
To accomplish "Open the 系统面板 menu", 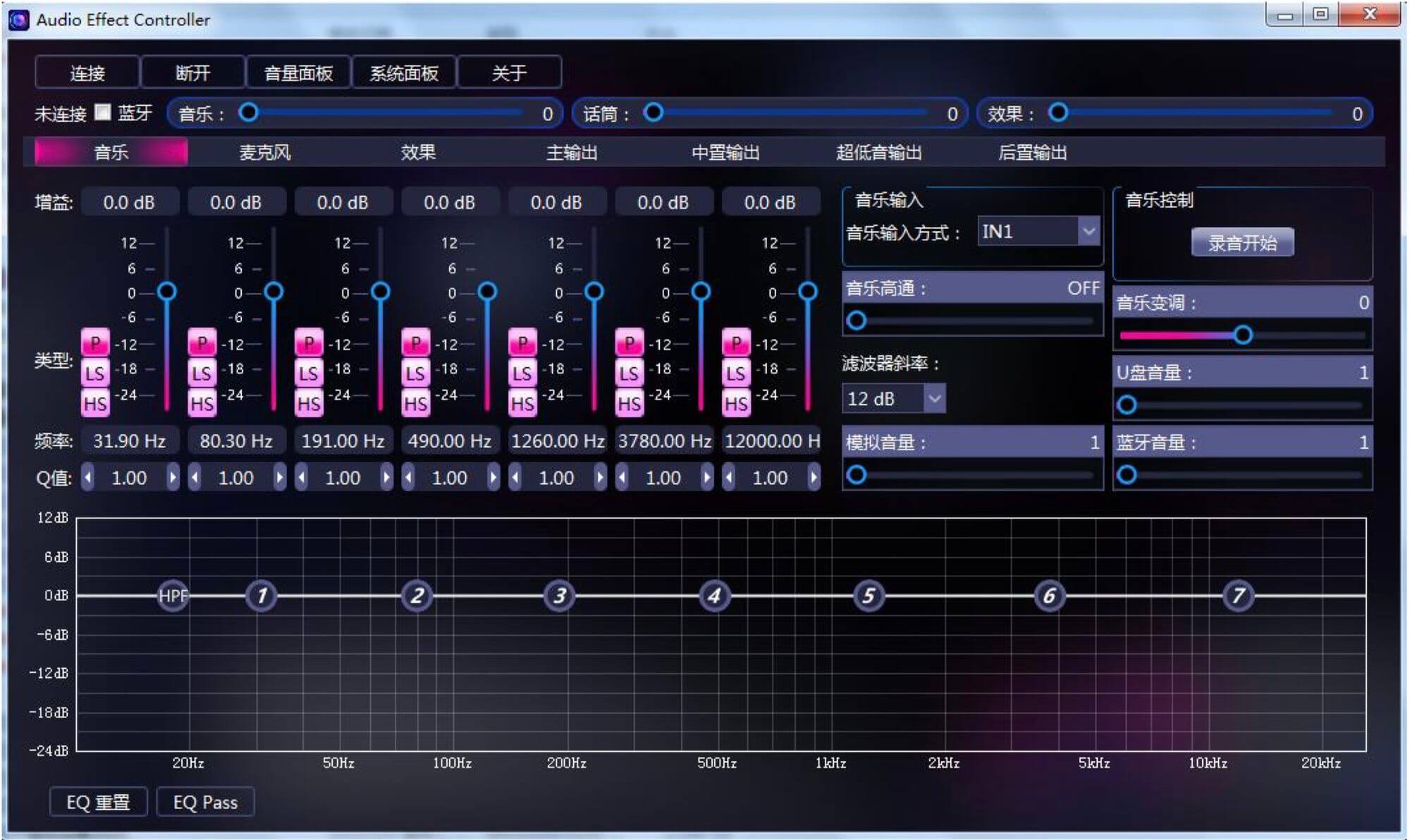I will (x=404, y=73).
